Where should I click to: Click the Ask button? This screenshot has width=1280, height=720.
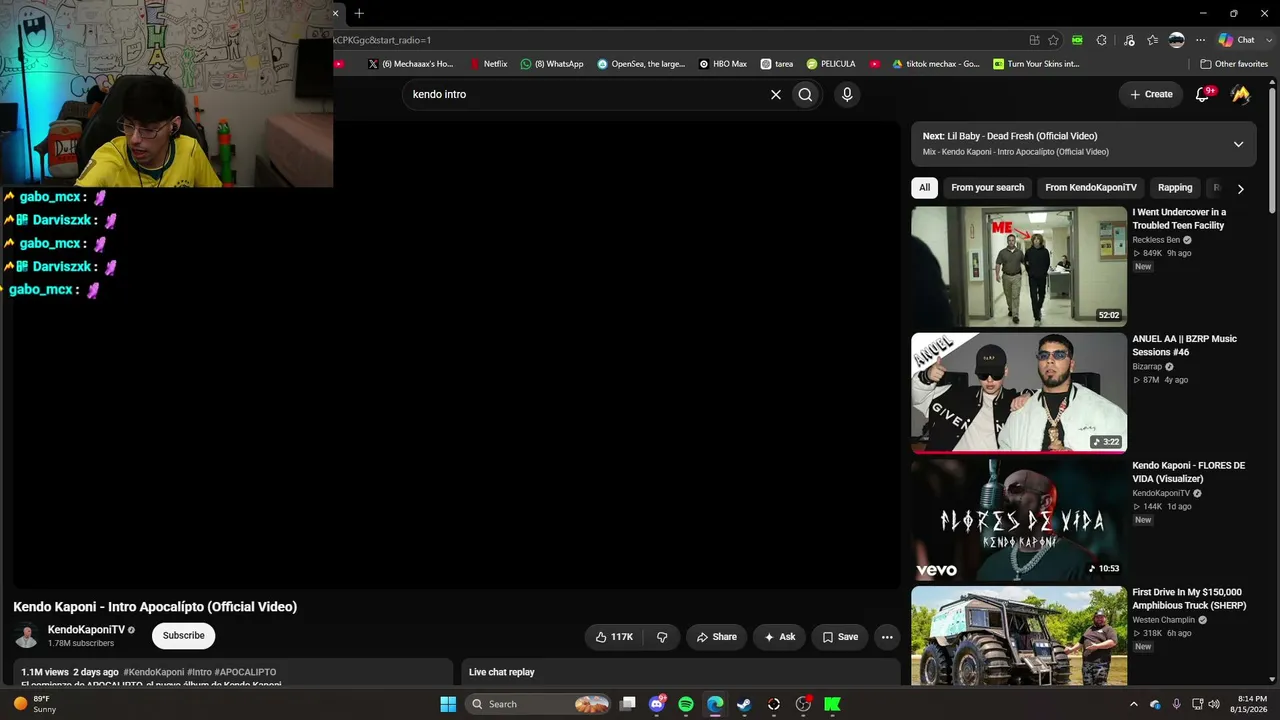pyautogui.click(x=779, y=637)
